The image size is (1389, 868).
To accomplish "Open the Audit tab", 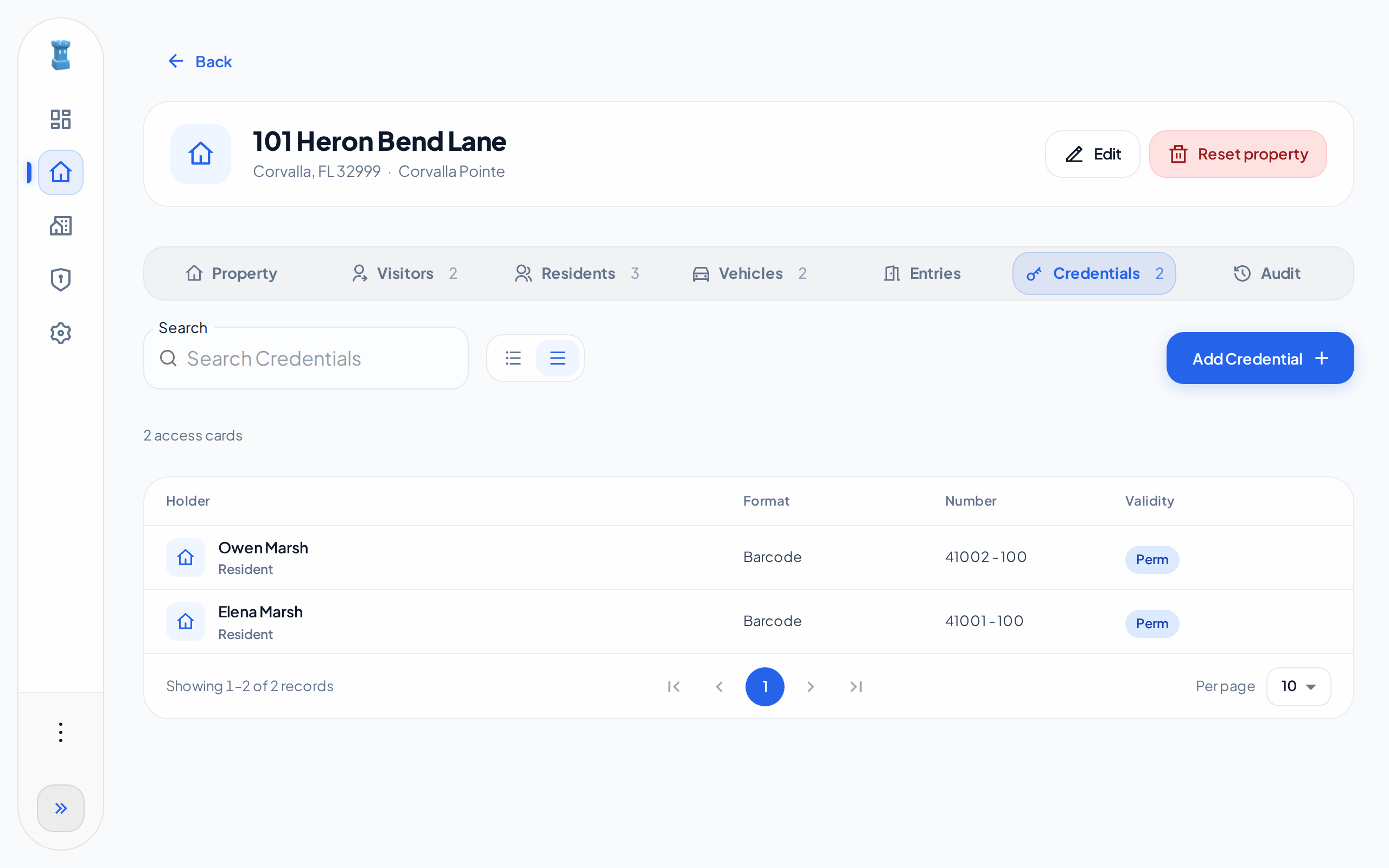I will (x=1267, y=273).
